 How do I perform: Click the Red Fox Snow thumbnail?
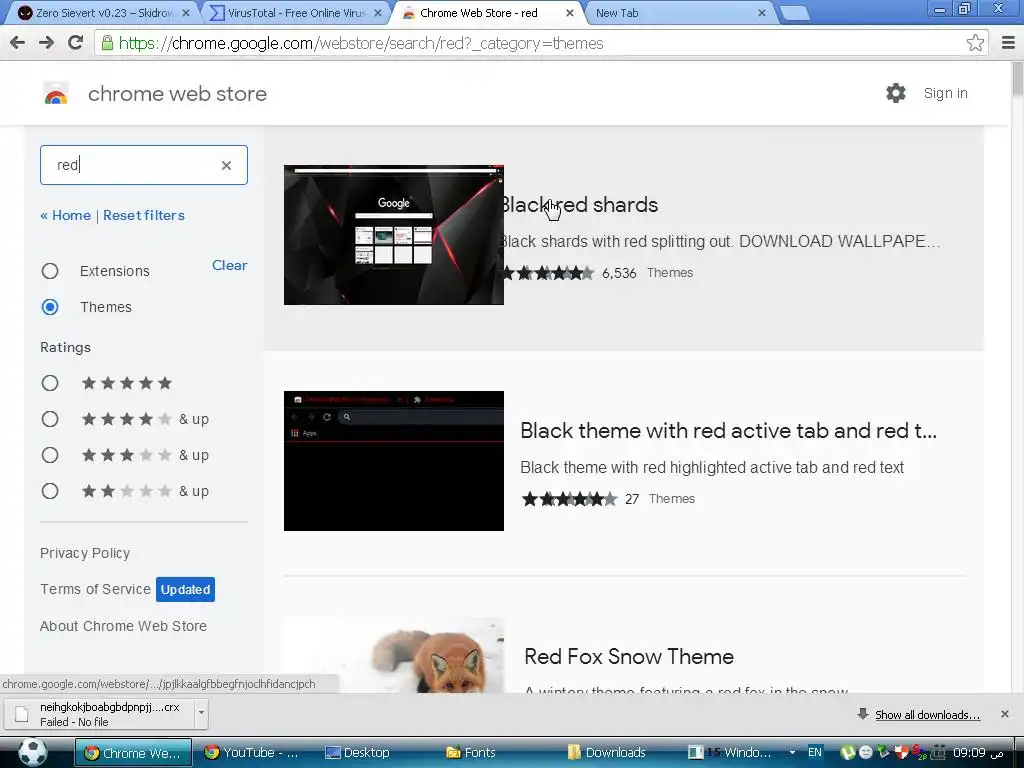tap(394, 655)
